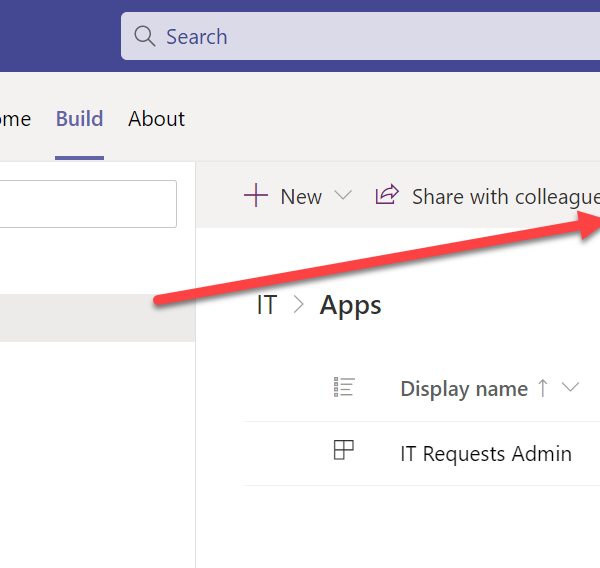Image resolution: width=600 pixels, height=568 pixels.
Task: Open the IT Requests Admin app
Action: coord(486,454)
